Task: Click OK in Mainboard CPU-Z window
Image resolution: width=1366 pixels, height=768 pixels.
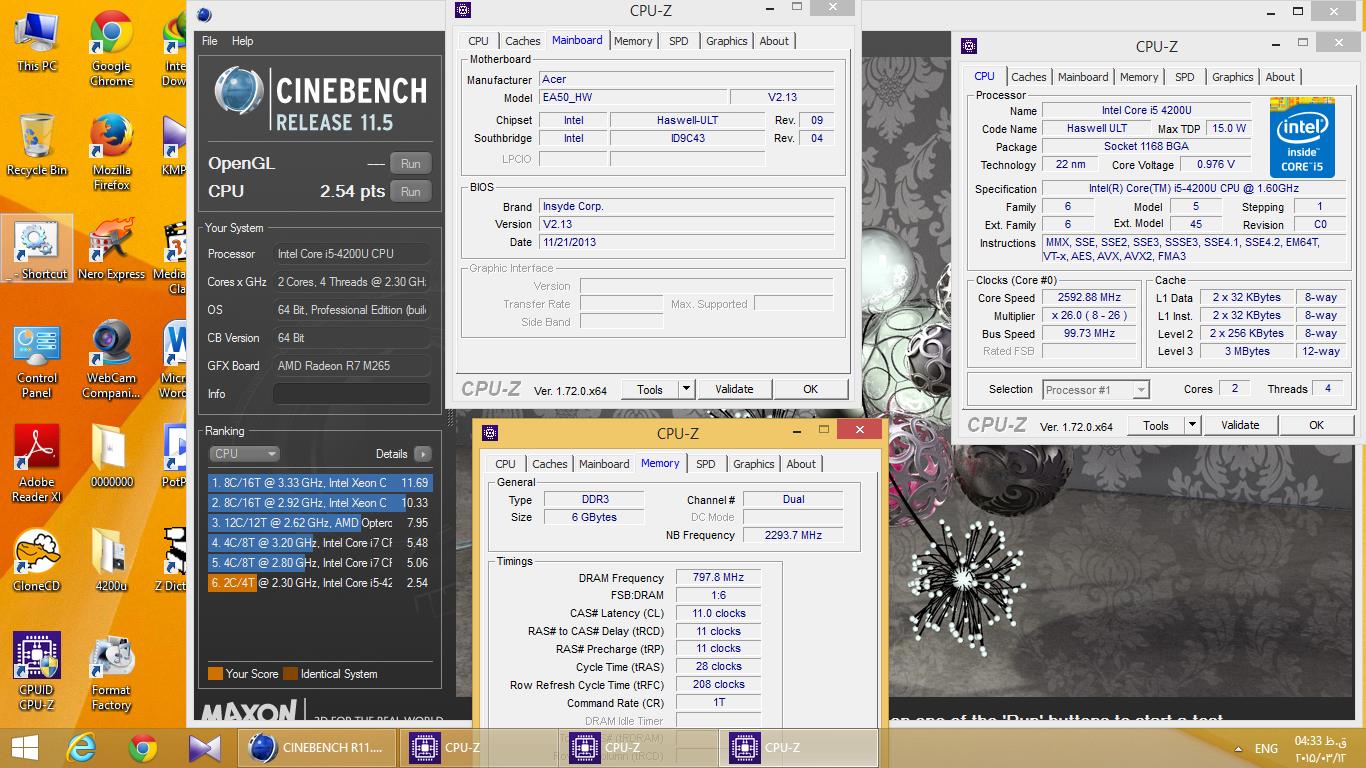Action: 810,389
